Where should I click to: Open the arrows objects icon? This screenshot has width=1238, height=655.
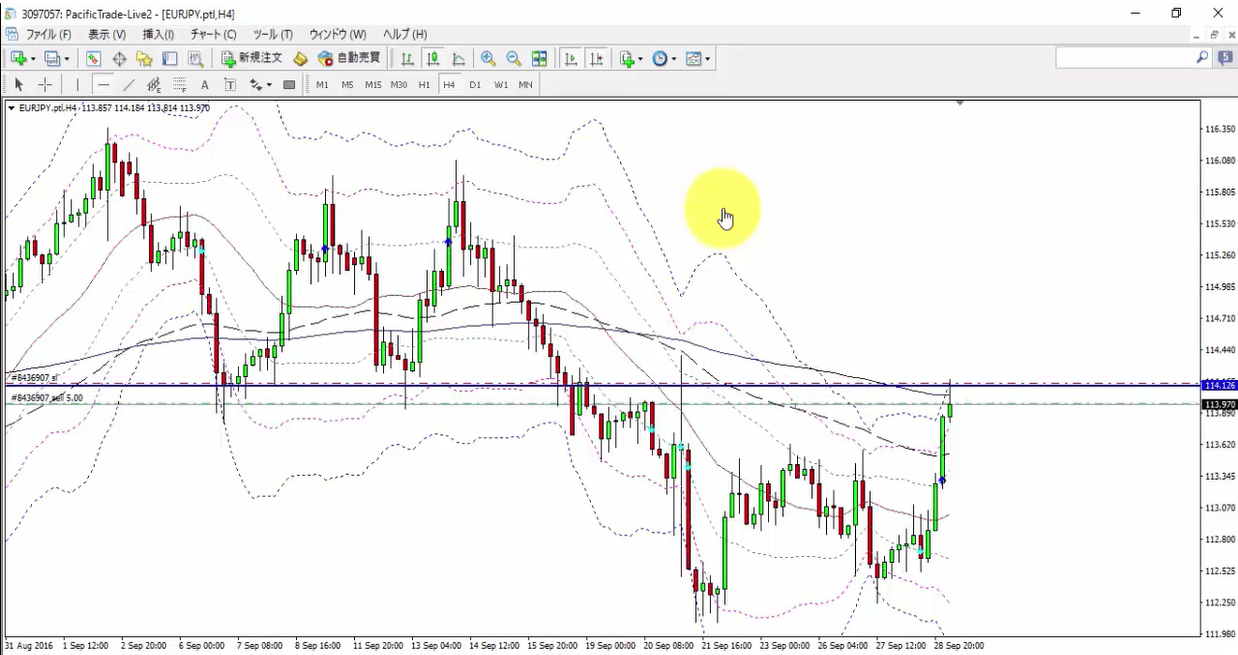[x=256, y=85]
